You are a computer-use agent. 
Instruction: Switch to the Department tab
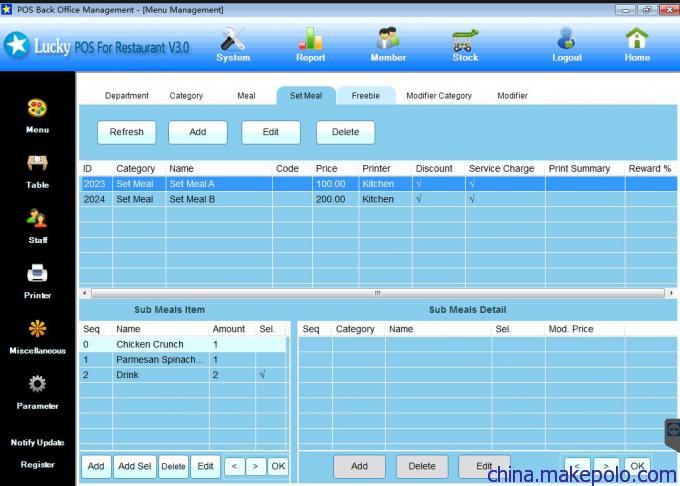pyautogui.click(x=127, y=96)
